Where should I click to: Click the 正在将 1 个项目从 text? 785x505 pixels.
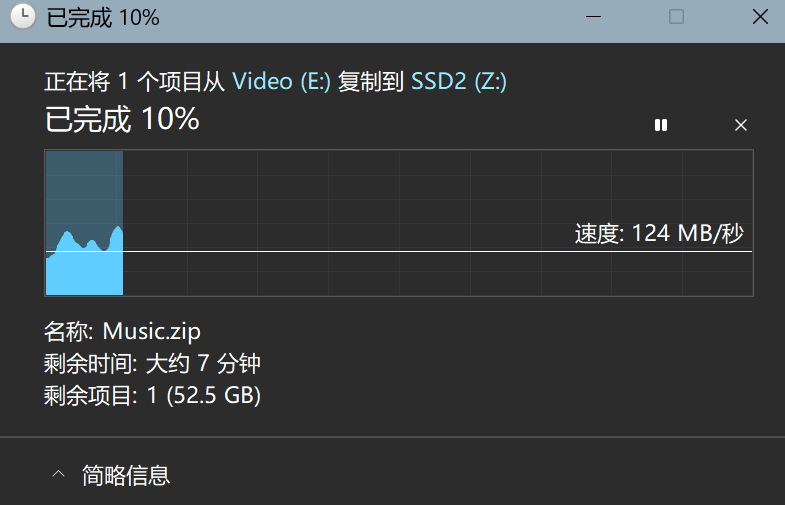point(136,82)
